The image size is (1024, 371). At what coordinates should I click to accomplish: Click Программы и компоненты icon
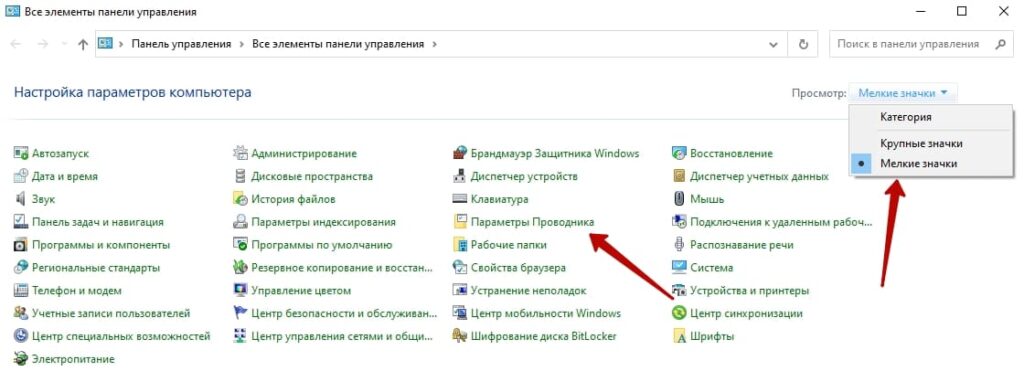click(21, 245)
